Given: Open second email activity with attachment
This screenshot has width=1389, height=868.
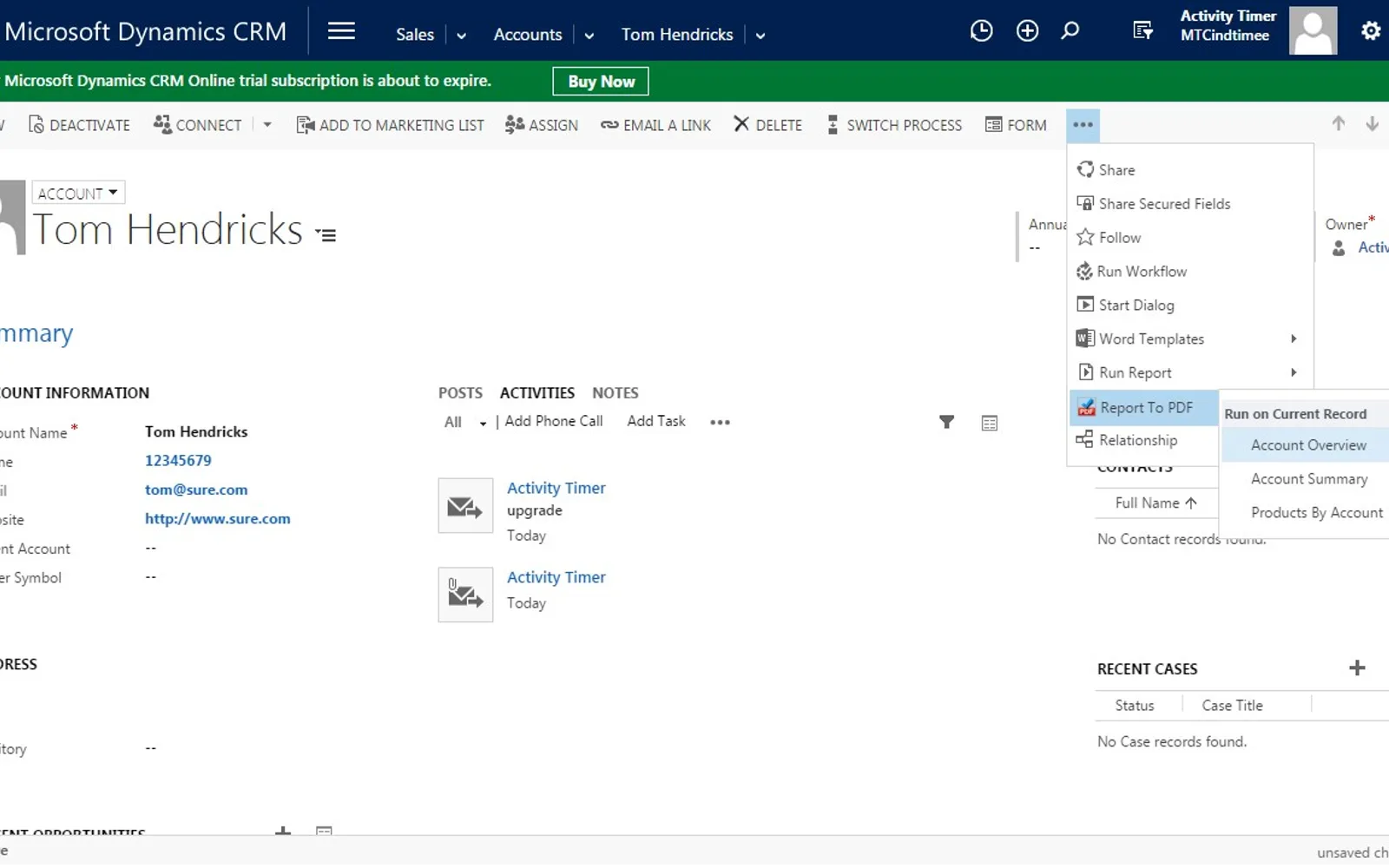Looking at the screenshot, I should (x=465, y=595).
